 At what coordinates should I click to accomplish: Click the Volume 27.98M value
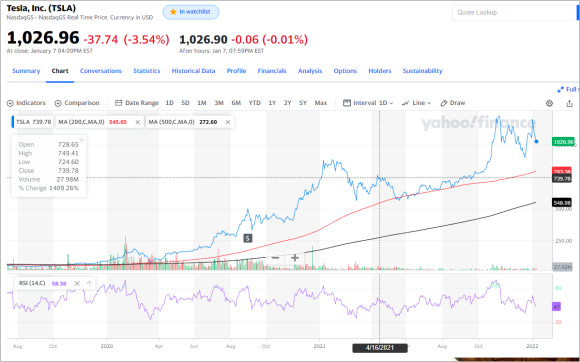[68, 179]
